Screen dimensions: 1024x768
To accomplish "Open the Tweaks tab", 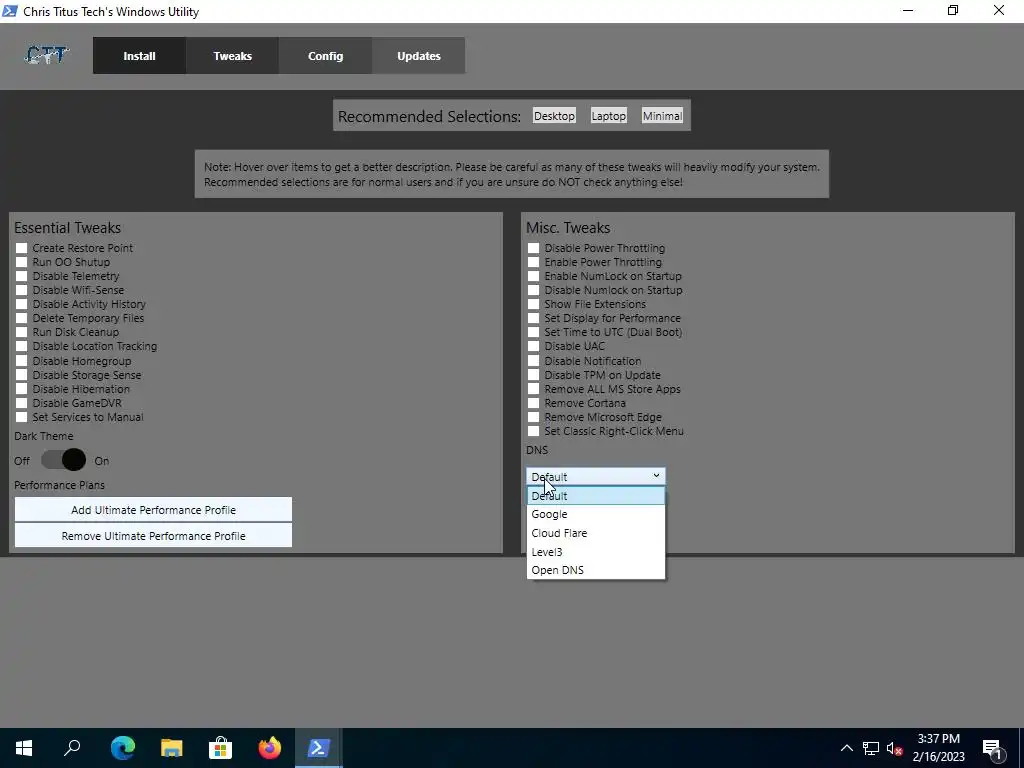I will pos(232,56).
